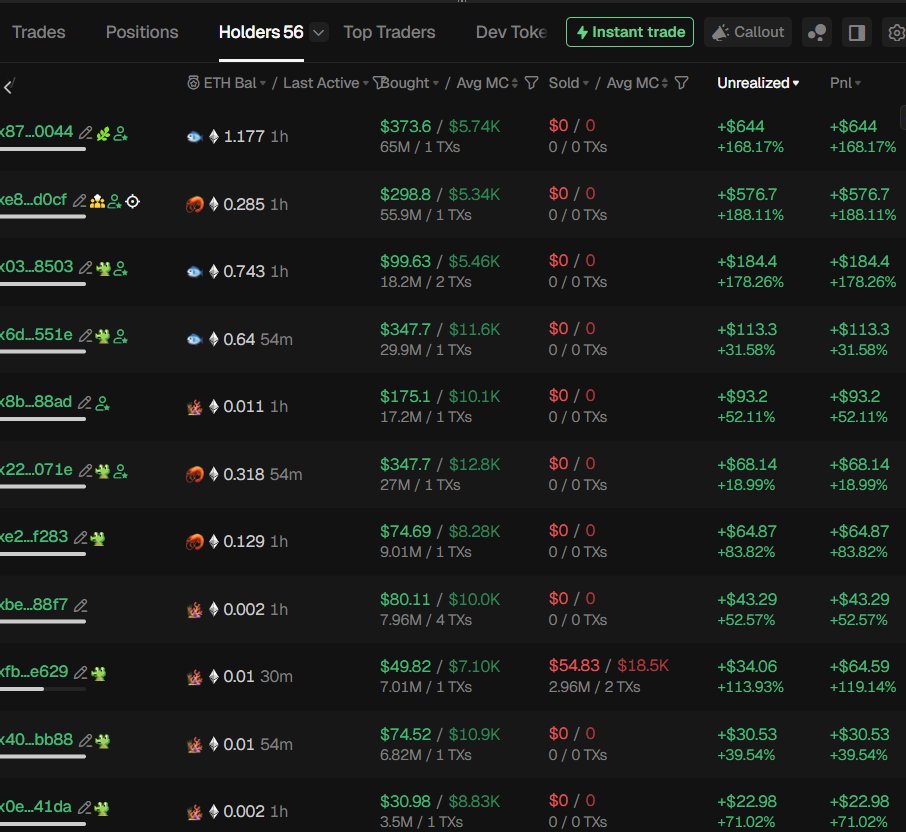Click the fish icon in the 1.177 ETH row
The width and height of the screenshot is (906, 832).
pyautogui.click(x=194, y=137)
